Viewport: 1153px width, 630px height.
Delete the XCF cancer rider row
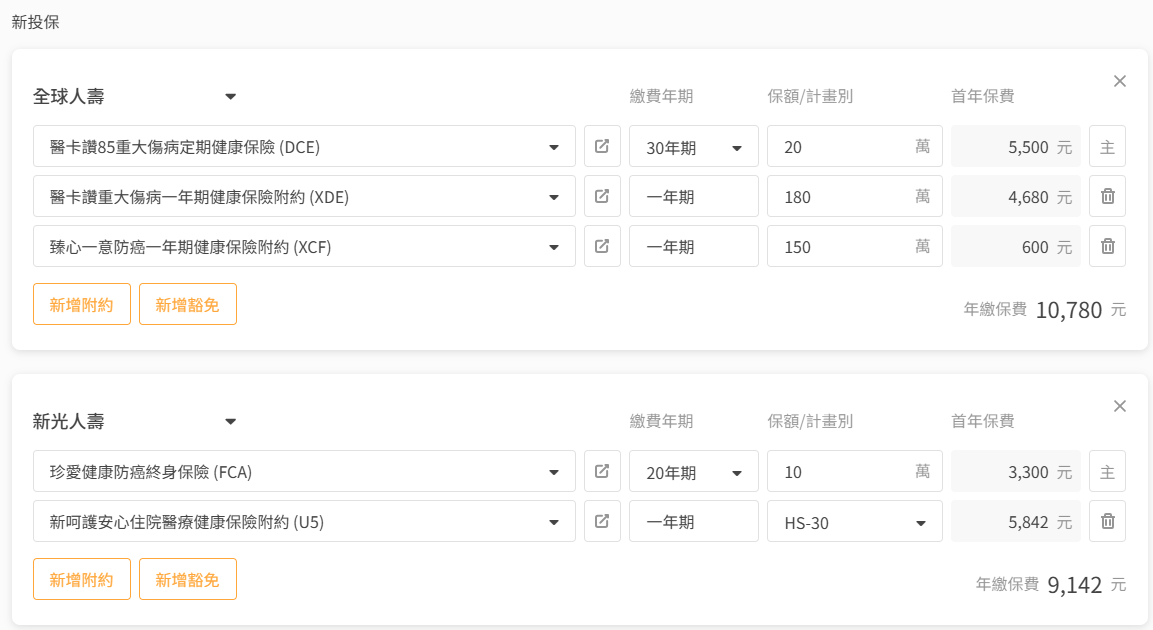(1107, 246)
